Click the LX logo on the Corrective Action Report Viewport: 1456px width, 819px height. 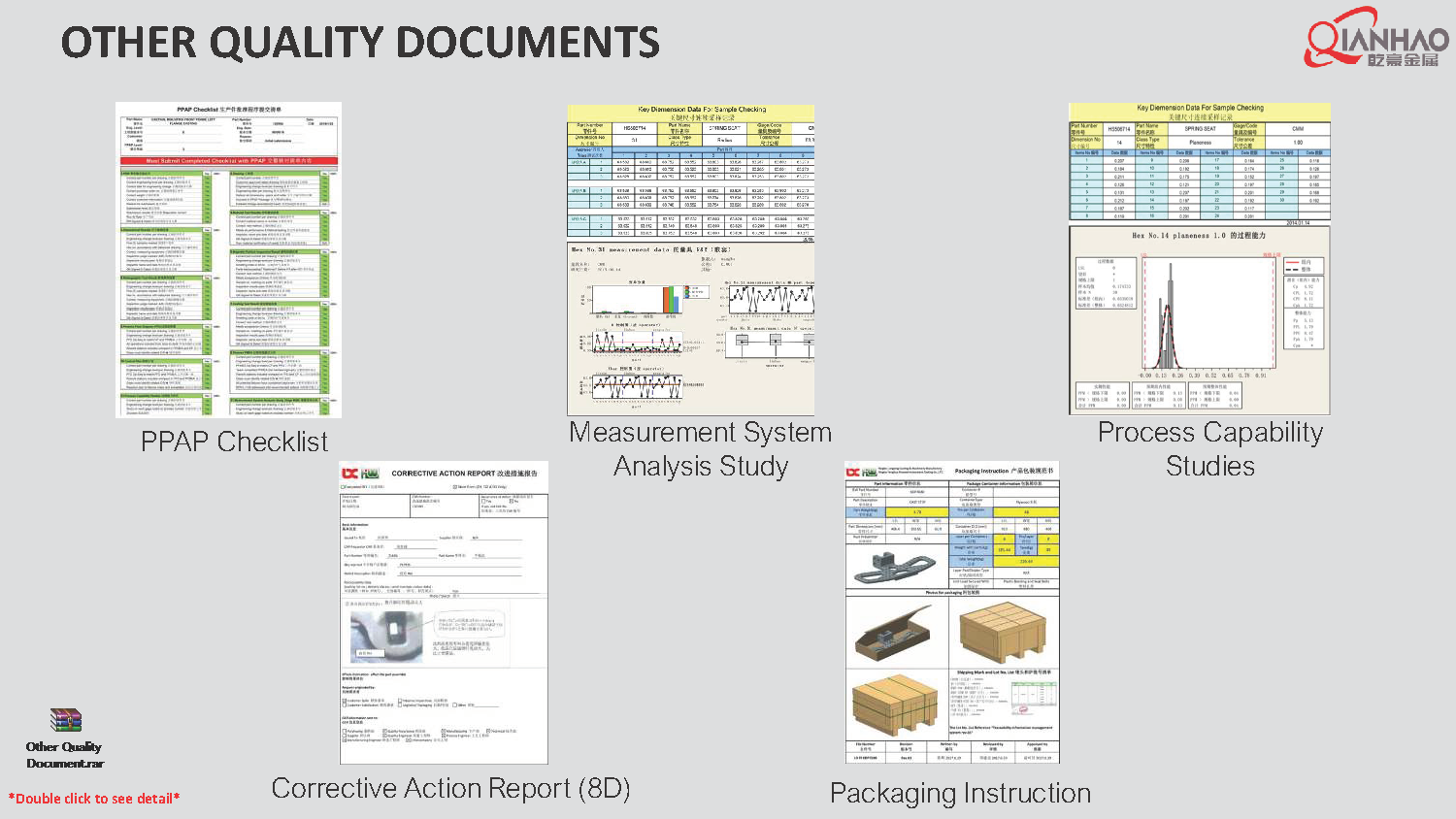tap(347, 472)
